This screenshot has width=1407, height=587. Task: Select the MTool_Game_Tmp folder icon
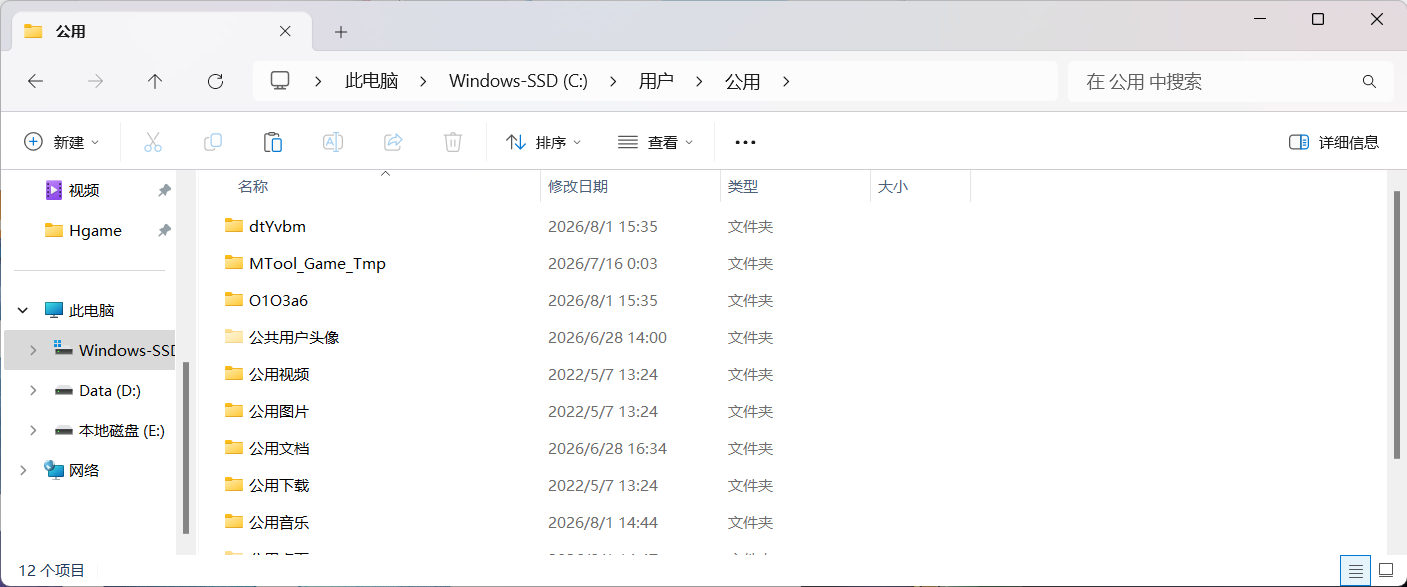(234, 263)
